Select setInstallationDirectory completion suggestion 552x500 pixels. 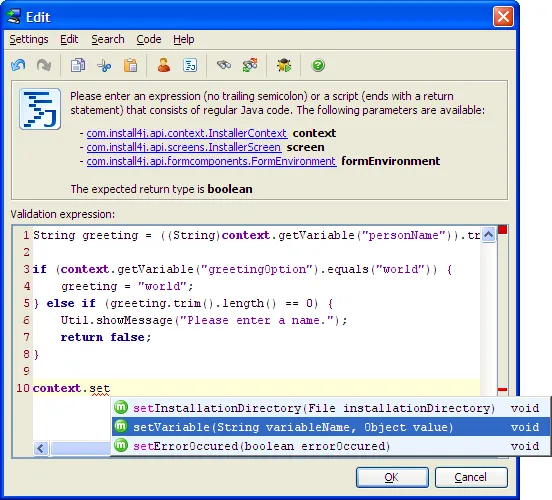(331, 408)
